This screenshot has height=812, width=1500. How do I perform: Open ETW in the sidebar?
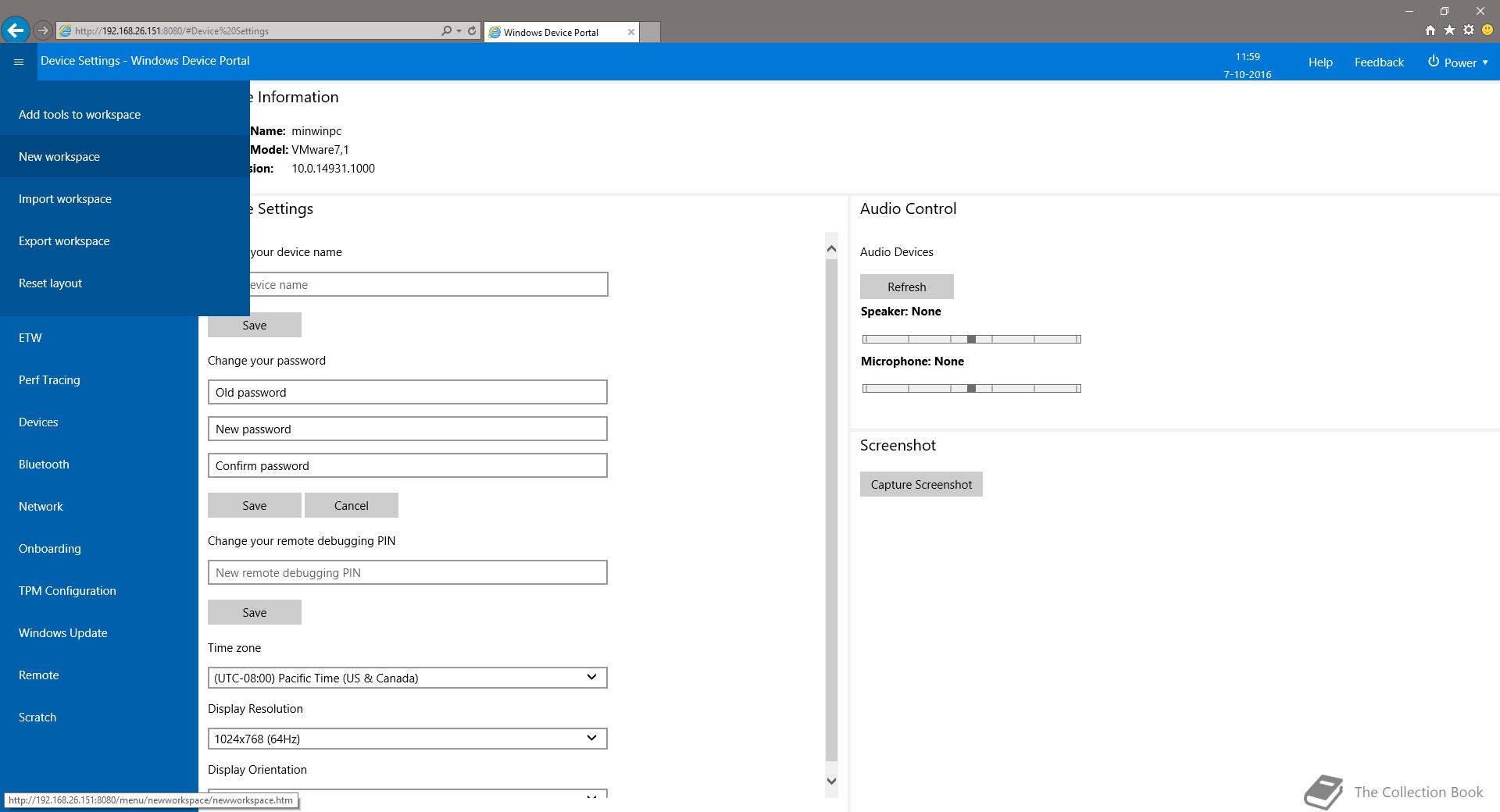pos(99,338)
